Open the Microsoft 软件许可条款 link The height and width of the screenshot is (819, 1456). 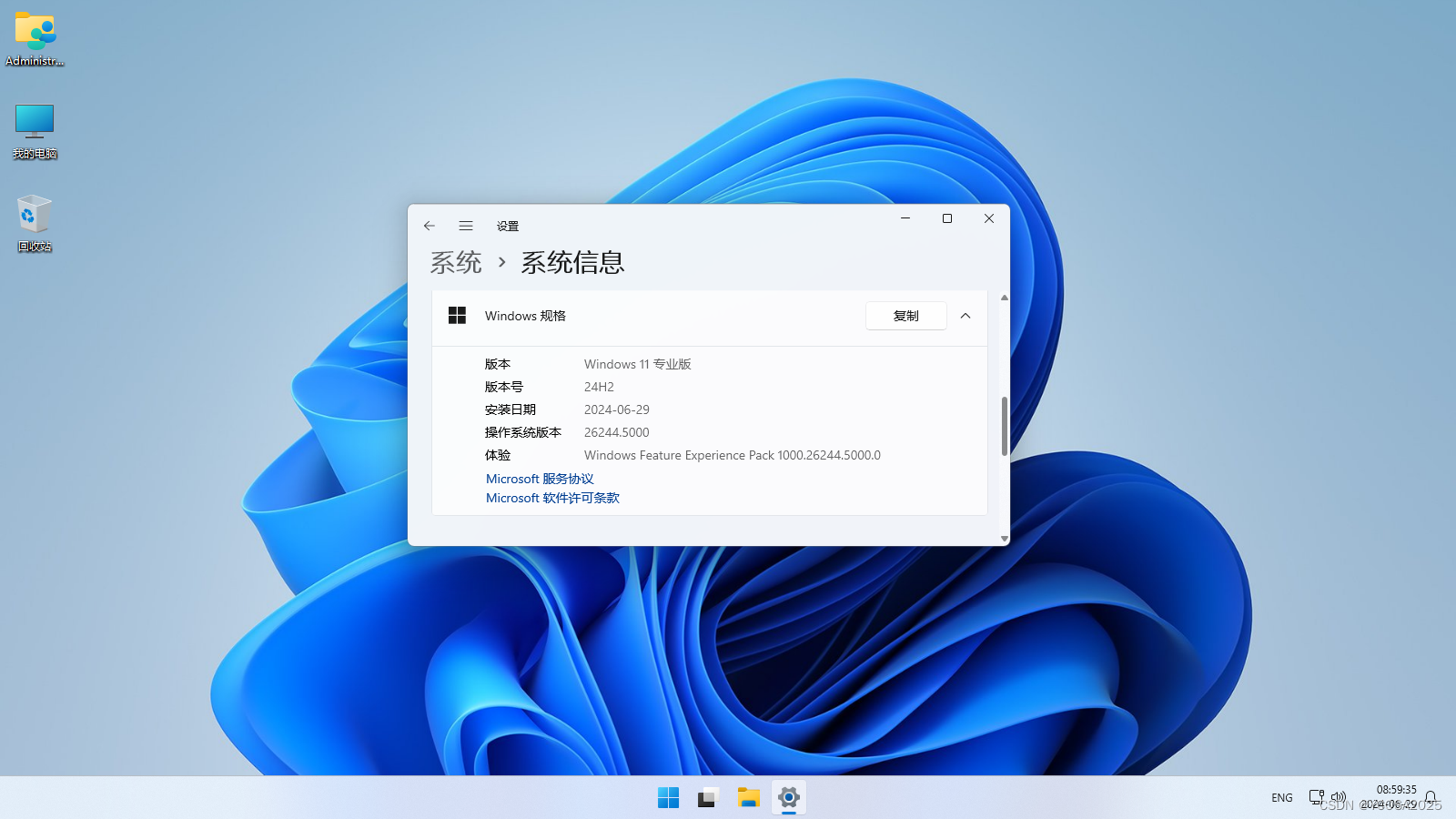(552, 498)
